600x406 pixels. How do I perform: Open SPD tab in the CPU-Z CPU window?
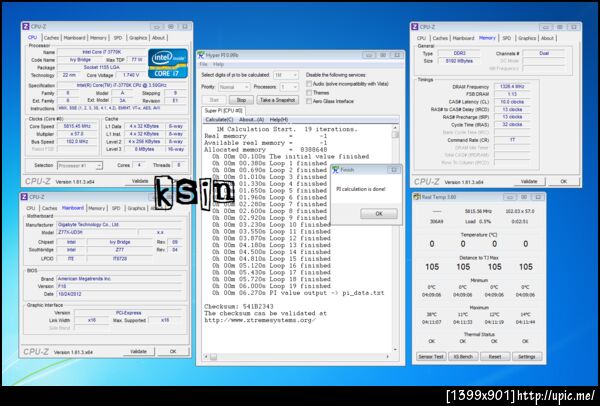(118, 38)
